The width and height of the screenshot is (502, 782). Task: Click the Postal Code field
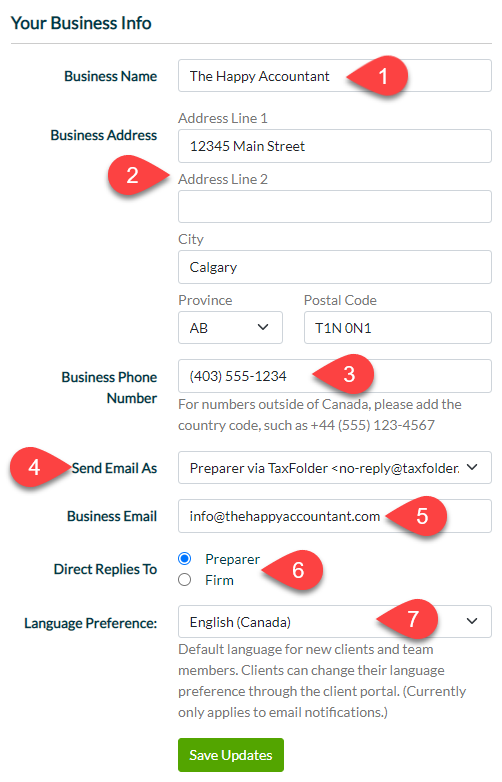(398, 328)
